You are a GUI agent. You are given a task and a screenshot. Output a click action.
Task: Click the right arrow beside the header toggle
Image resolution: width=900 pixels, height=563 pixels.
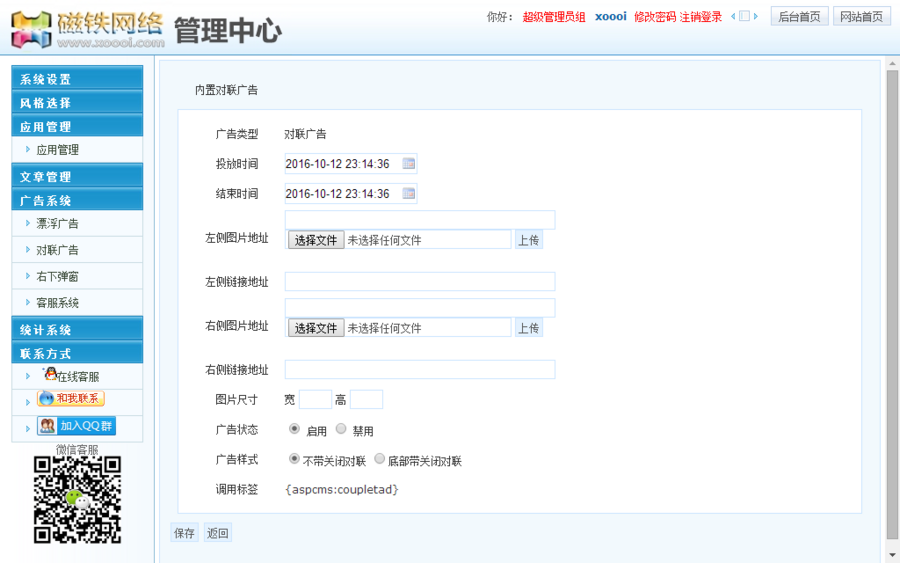(756, 17)
